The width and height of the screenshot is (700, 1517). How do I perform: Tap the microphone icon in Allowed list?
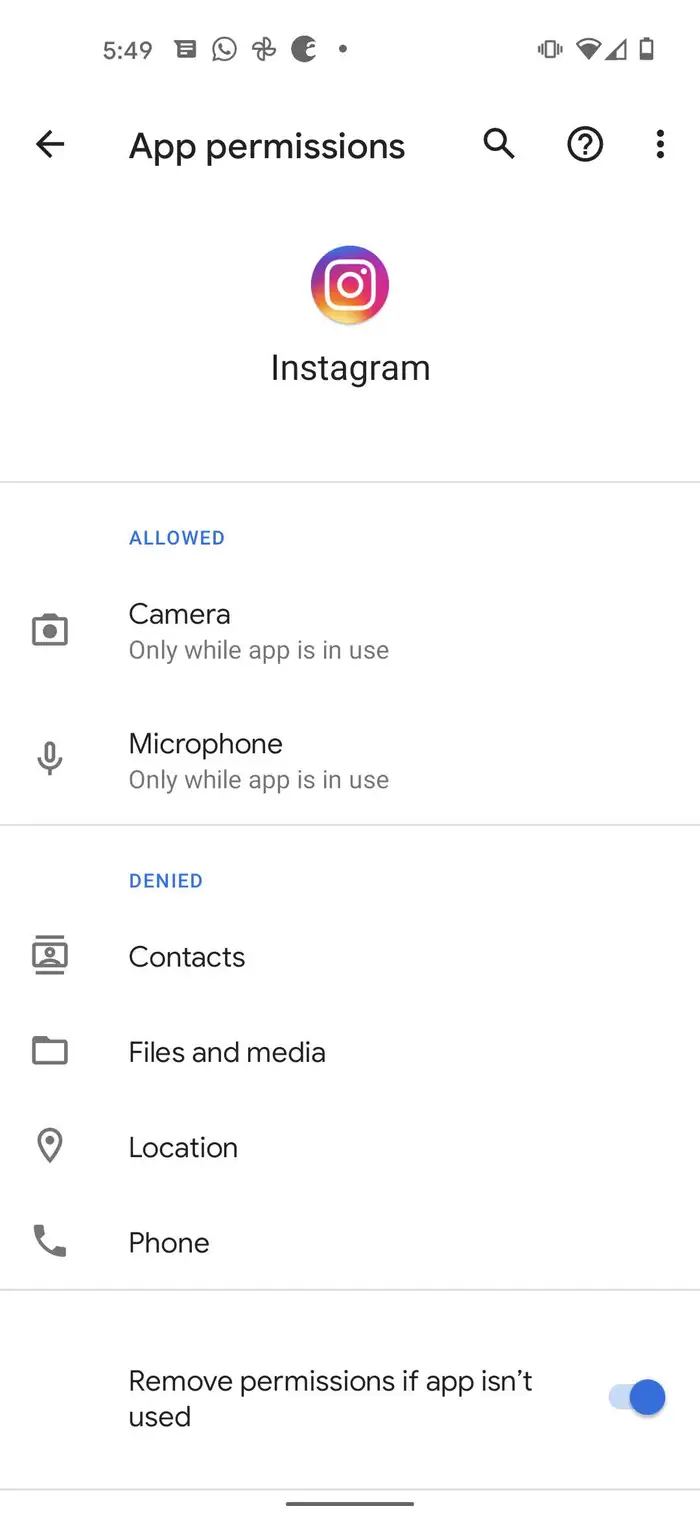point(50,760)
